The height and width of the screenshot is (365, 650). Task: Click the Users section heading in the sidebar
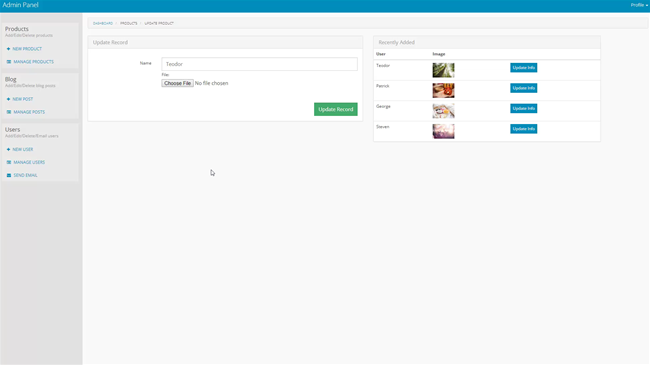click(x=12, y=129)
